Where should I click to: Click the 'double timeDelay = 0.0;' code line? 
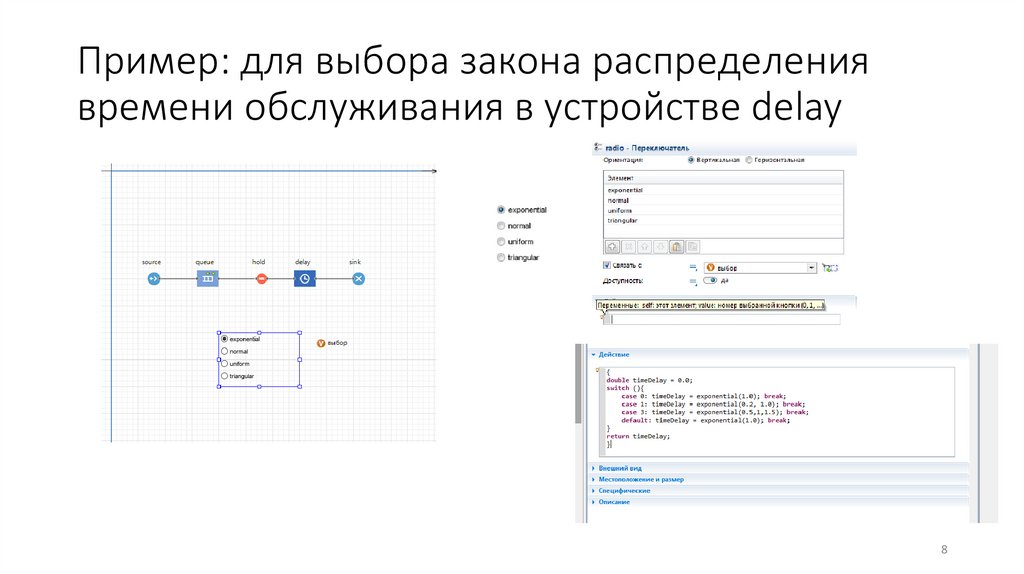(649, 380)
